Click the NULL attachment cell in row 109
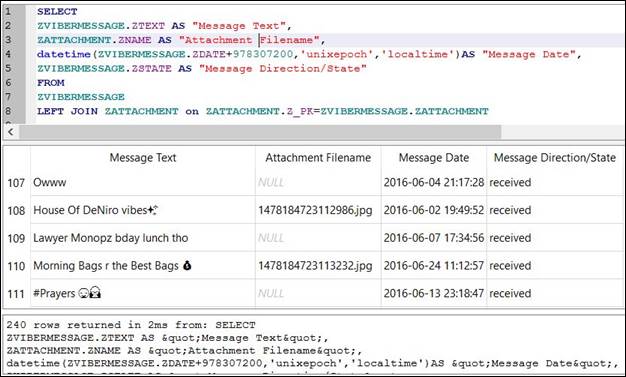 [x=318, y=238]
